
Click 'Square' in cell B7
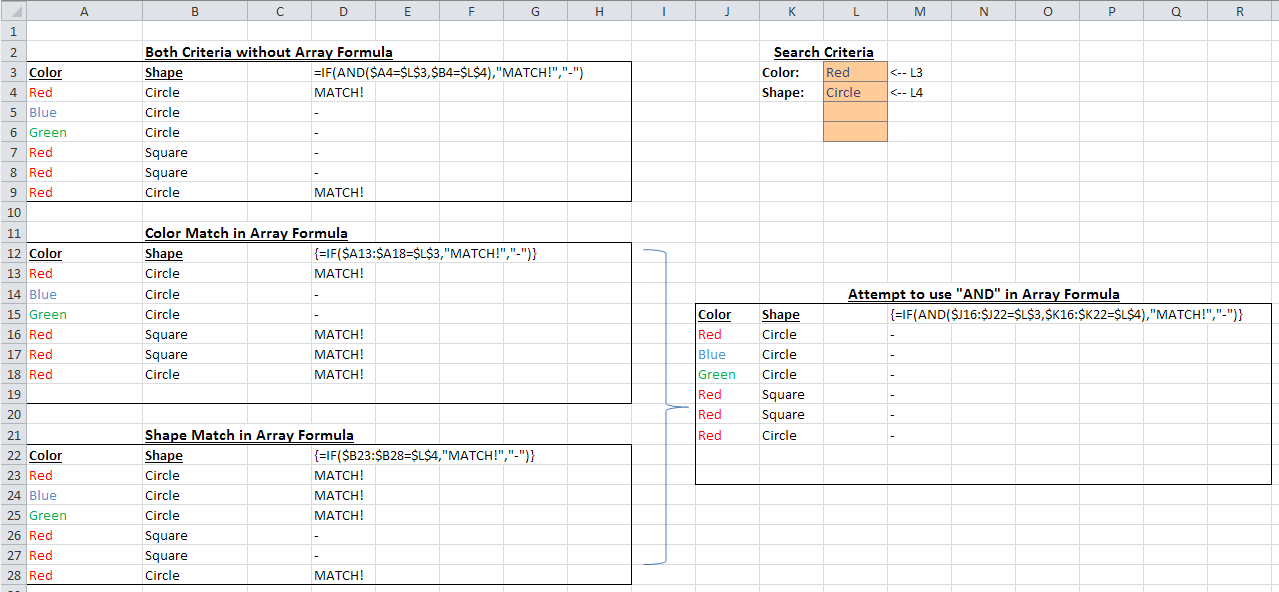pos(166,152)
